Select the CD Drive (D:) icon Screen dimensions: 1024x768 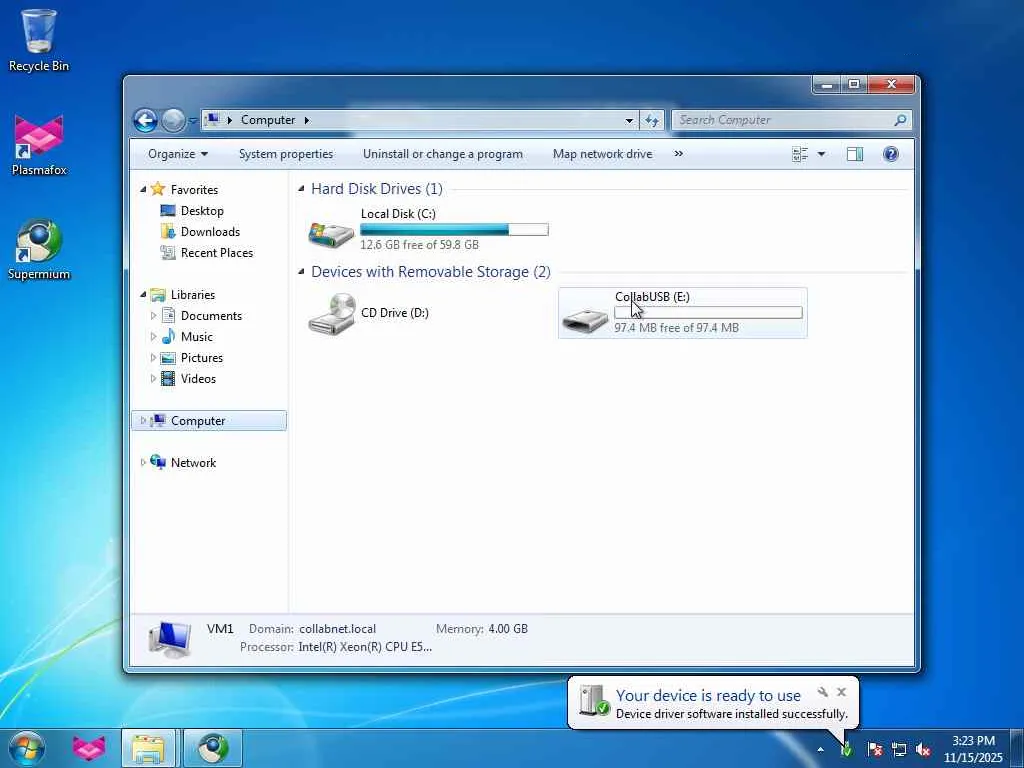click(x=332, y=314)
